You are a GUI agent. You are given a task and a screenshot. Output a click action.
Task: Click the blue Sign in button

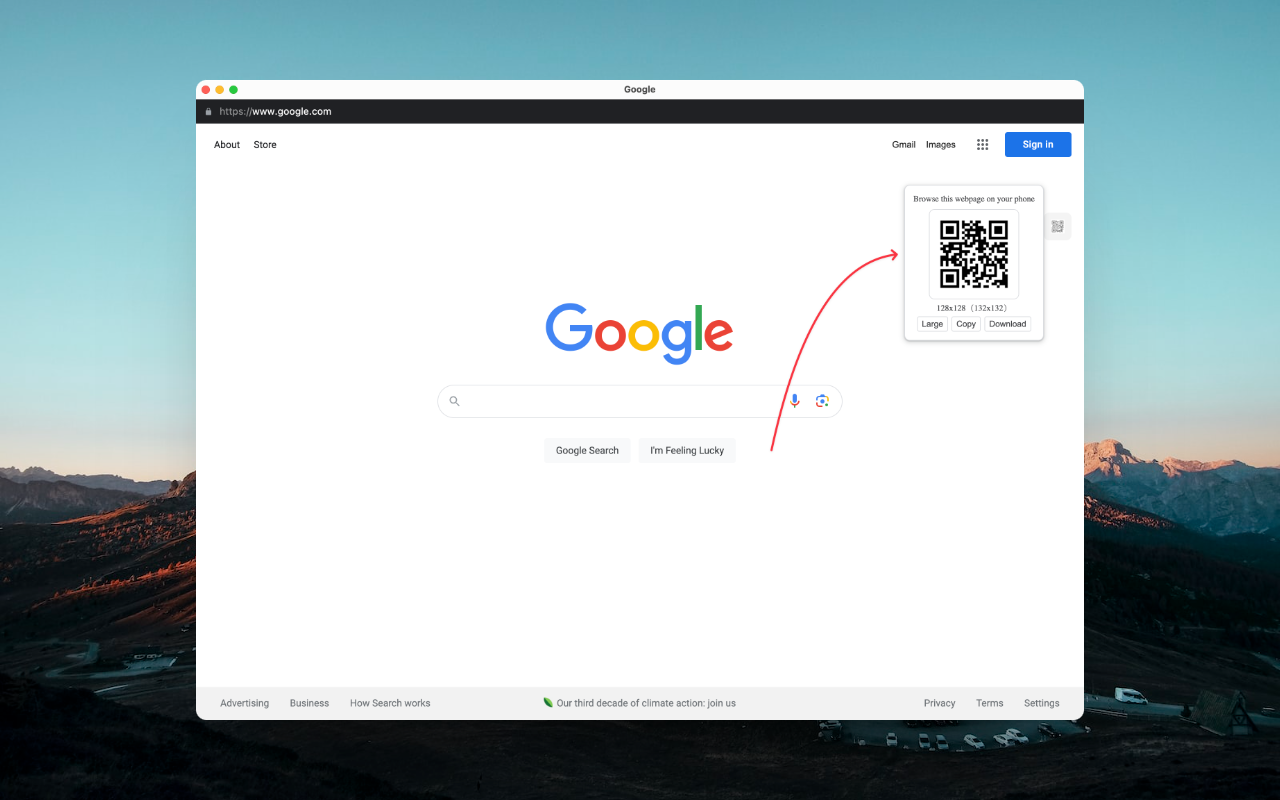[x=1038, y=145]
